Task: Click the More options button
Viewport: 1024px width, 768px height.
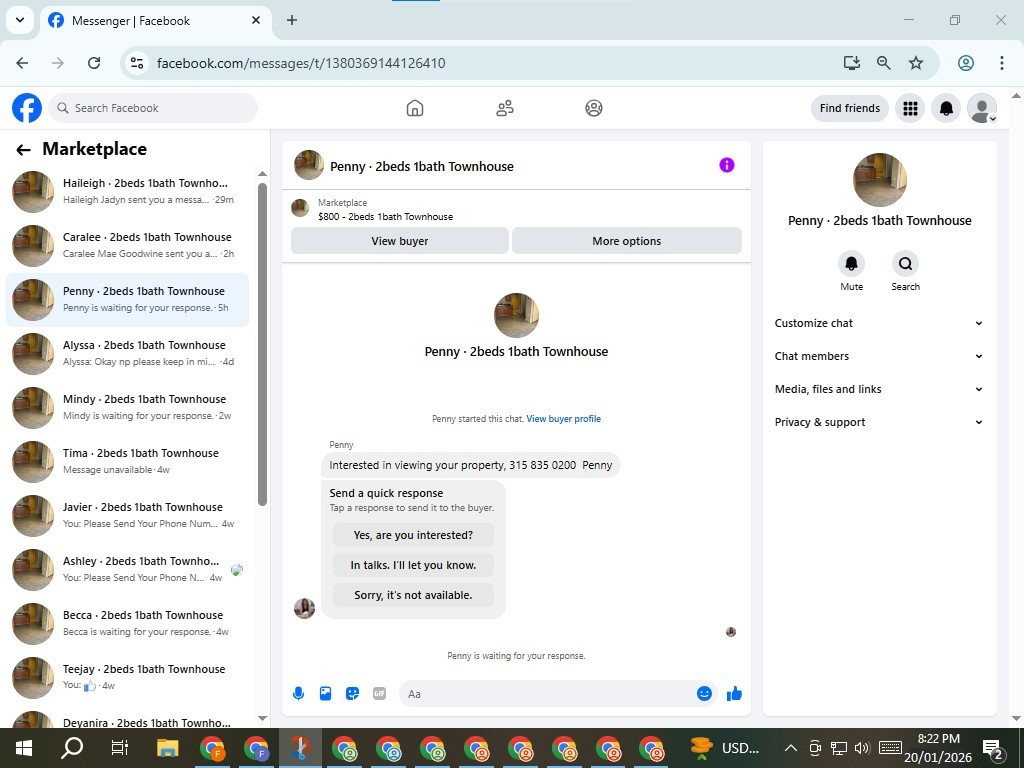Action: (626, 241)
